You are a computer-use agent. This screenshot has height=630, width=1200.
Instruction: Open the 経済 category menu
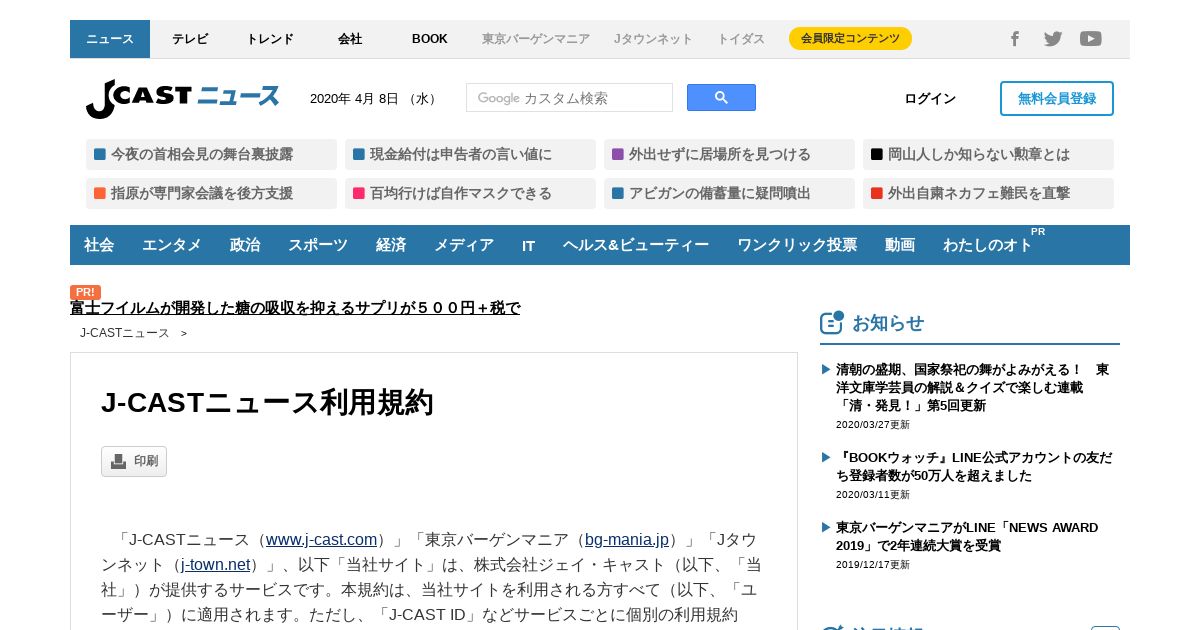(x=391, y=245)
